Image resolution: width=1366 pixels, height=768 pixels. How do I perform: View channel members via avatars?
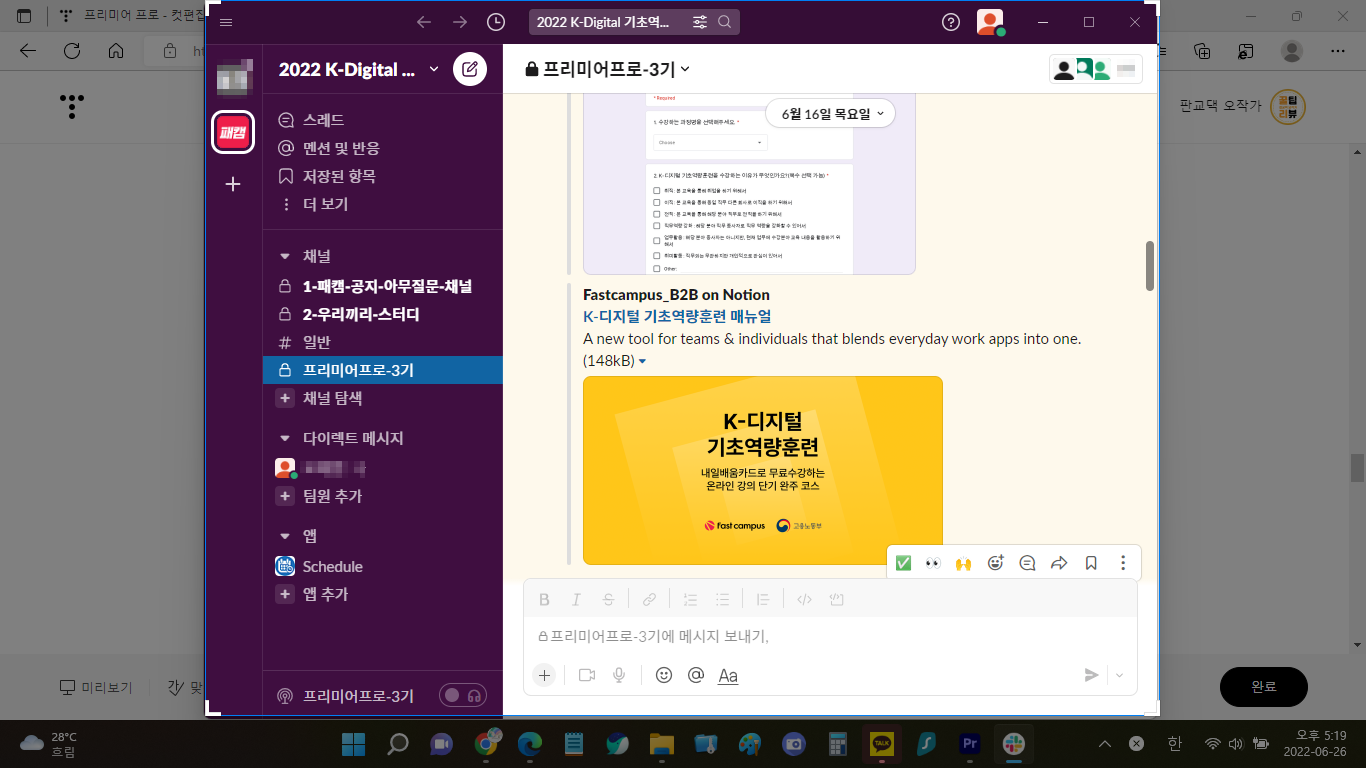coord(1095,69)
